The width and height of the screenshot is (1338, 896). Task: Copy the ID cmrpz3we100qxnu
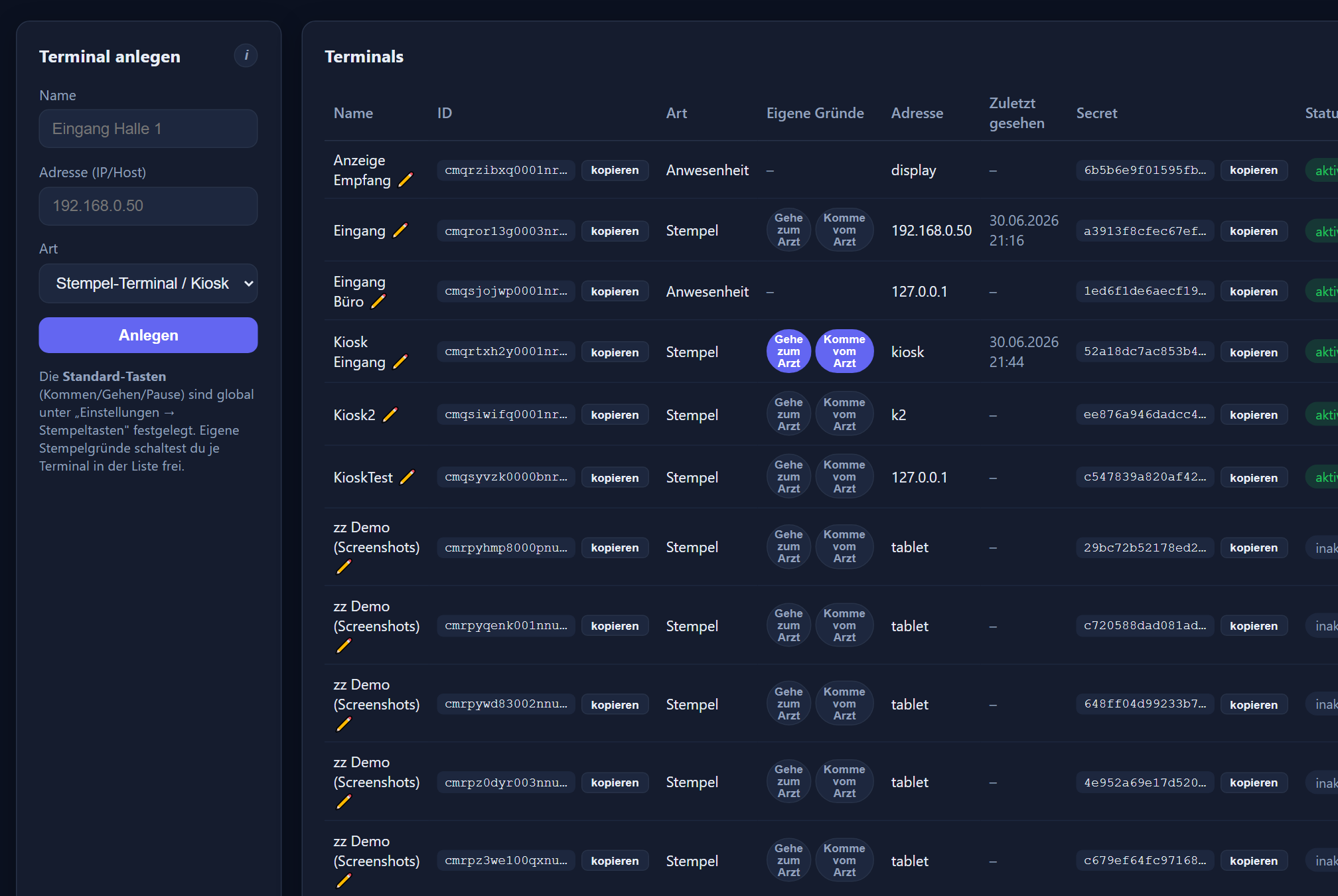coord(615,861)
